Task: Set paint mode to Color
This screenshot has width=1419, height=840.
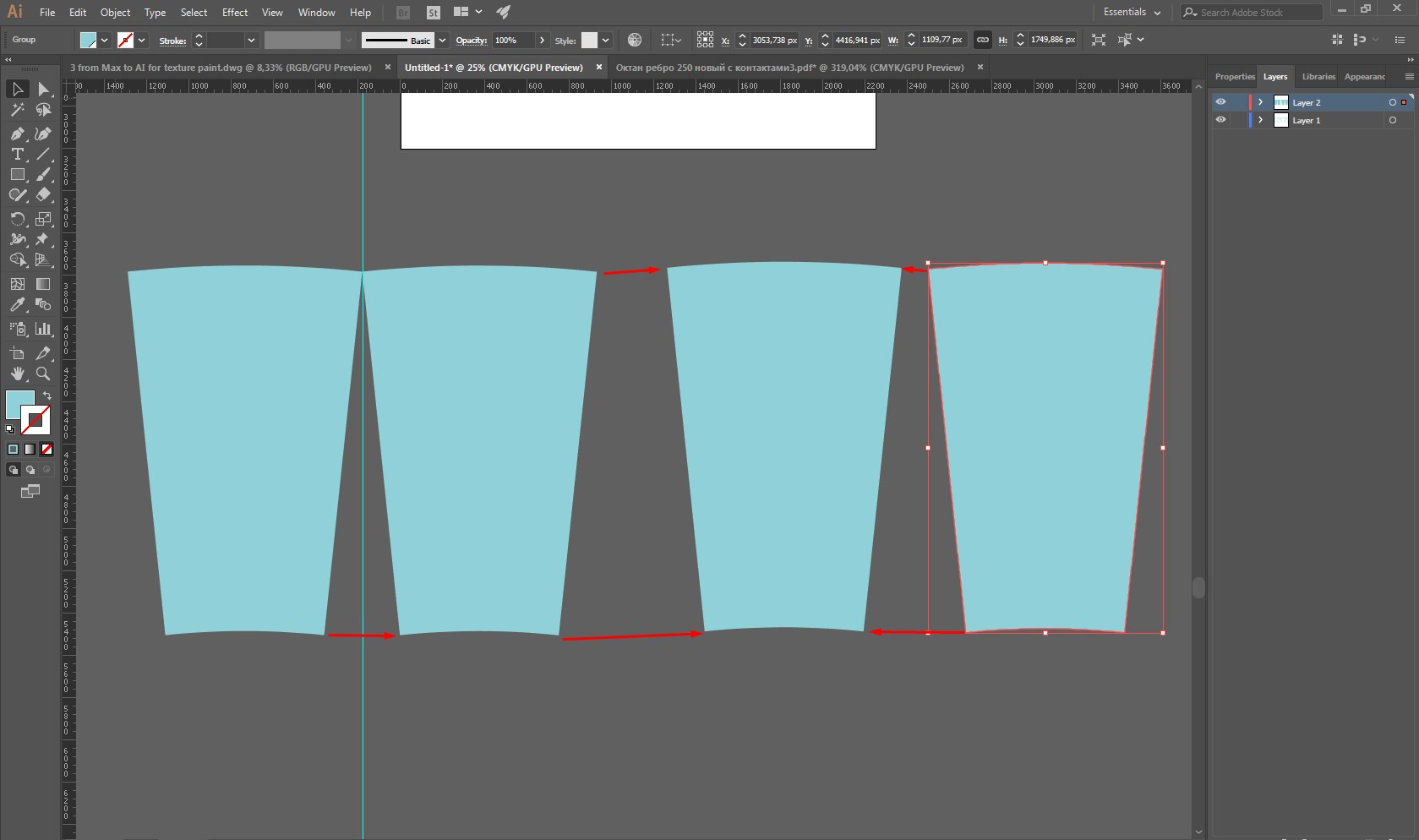Action: 13,450
